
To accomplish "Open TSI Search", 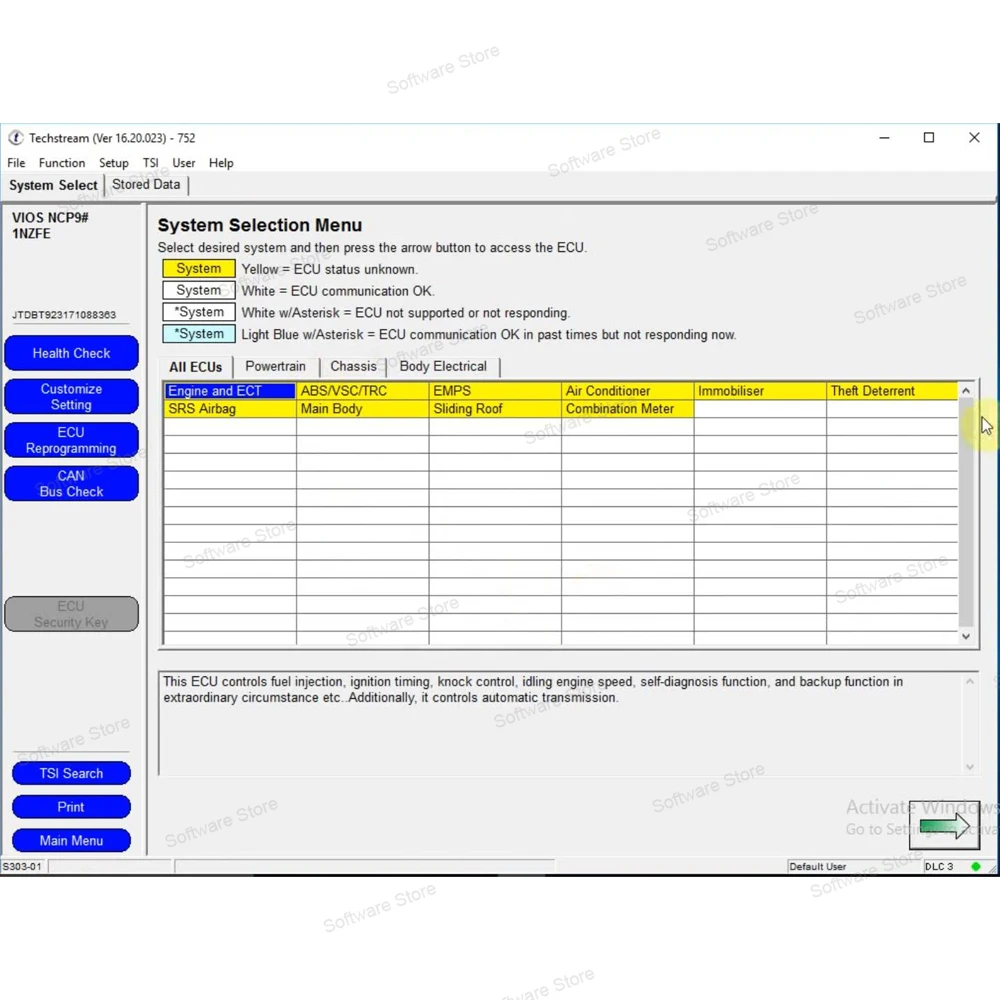I will pyautogui.click(x=71, y=774).
